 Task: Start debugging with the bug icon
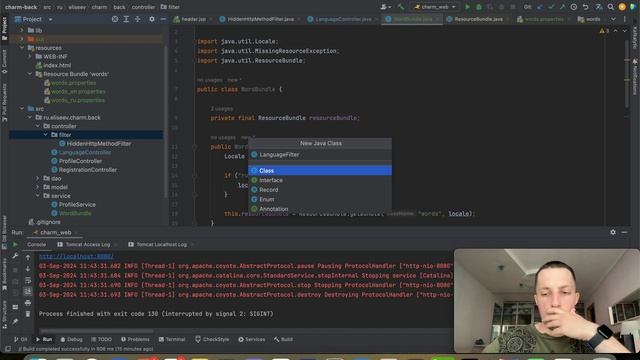[479, 7]
